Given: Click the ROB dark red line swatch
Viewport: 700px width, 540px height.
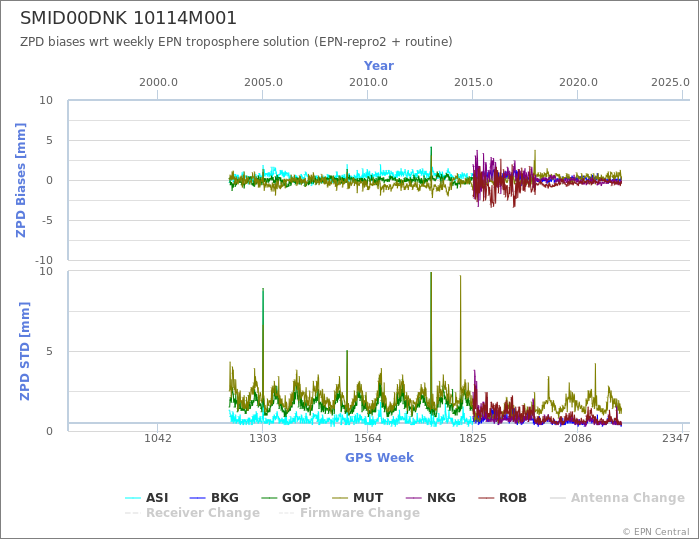Looking at the screenshot, I should [x=486, y=498].
